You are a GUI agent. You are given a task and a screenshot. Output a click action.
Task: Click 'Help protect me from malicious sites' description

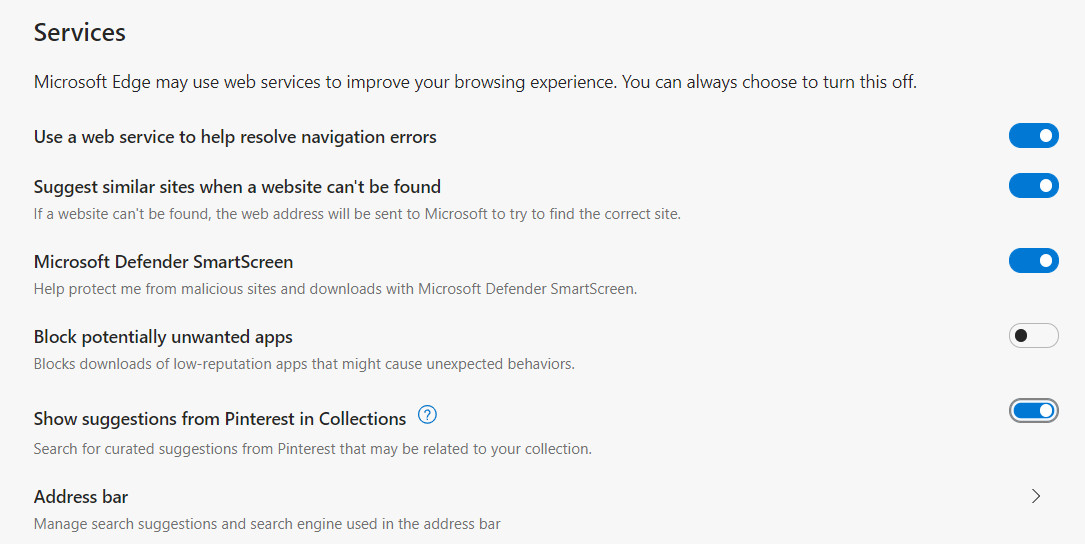336,289
